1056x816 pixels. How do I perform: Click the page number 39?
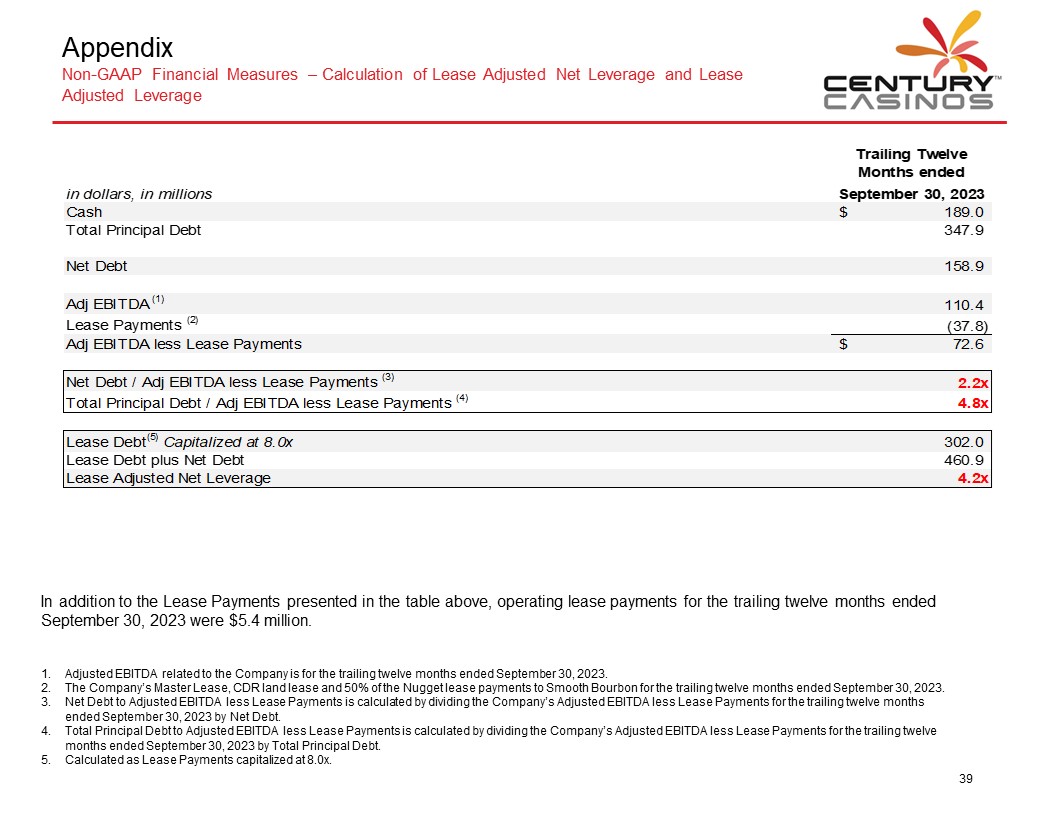point(966,778)
